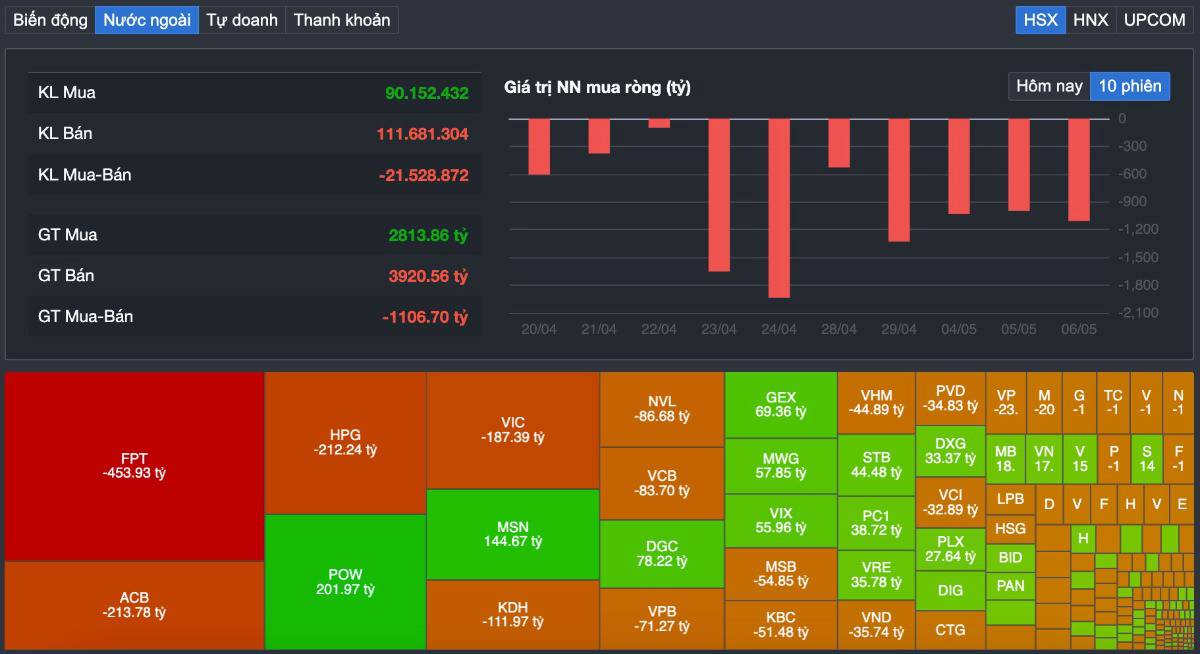Open the VIX tile 55.96 tỷ
The image size is (1200, 654).
click(781, 520)
